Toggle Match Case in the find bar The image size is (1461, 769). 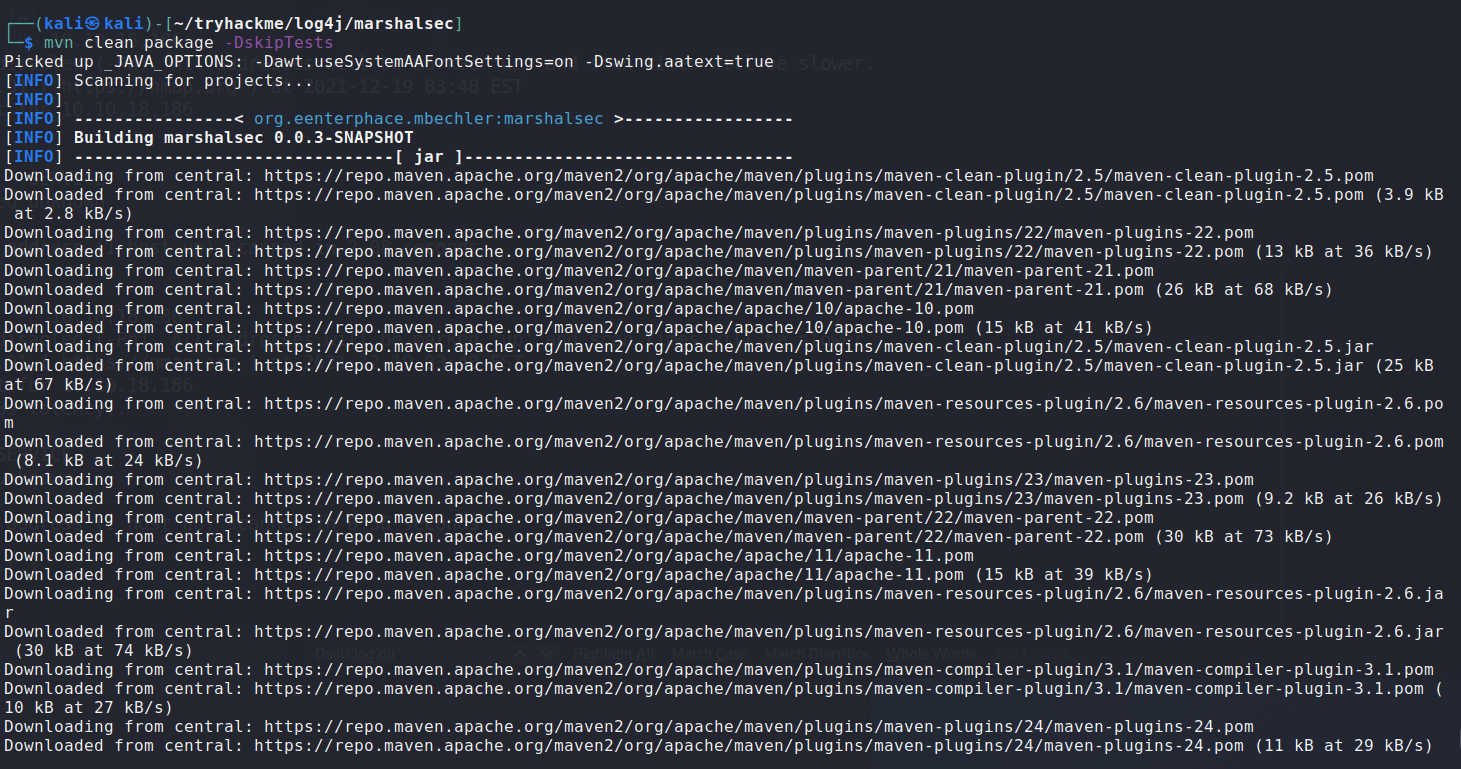pyautogui.click(x=709, y=654)
